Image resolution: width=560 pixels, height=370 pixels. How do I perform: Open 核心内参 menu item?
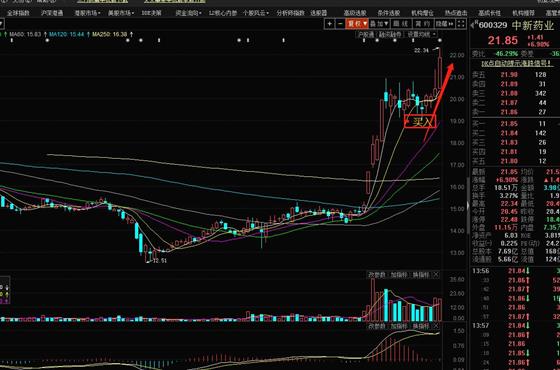click(223, 13)
